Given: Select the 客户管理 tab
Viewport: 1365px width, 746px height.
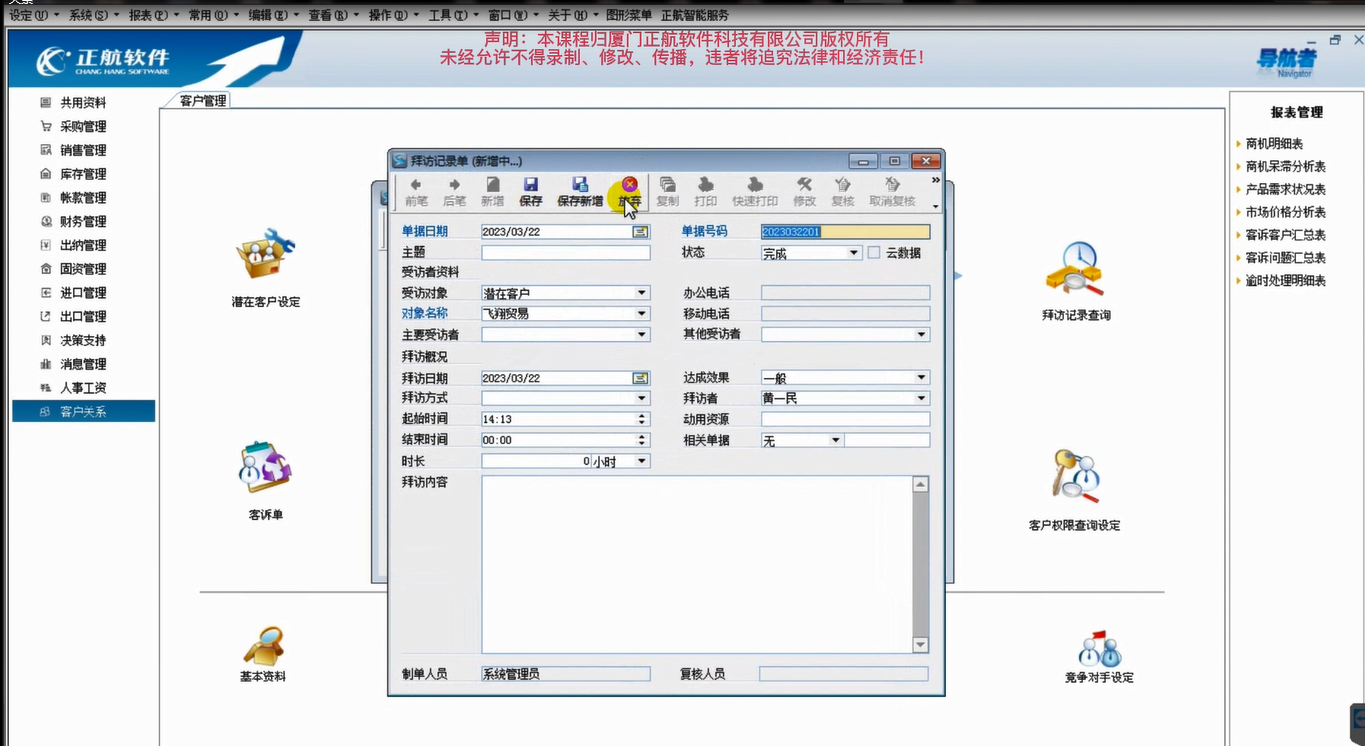Looking at the screenshot, I should point(203,100).
